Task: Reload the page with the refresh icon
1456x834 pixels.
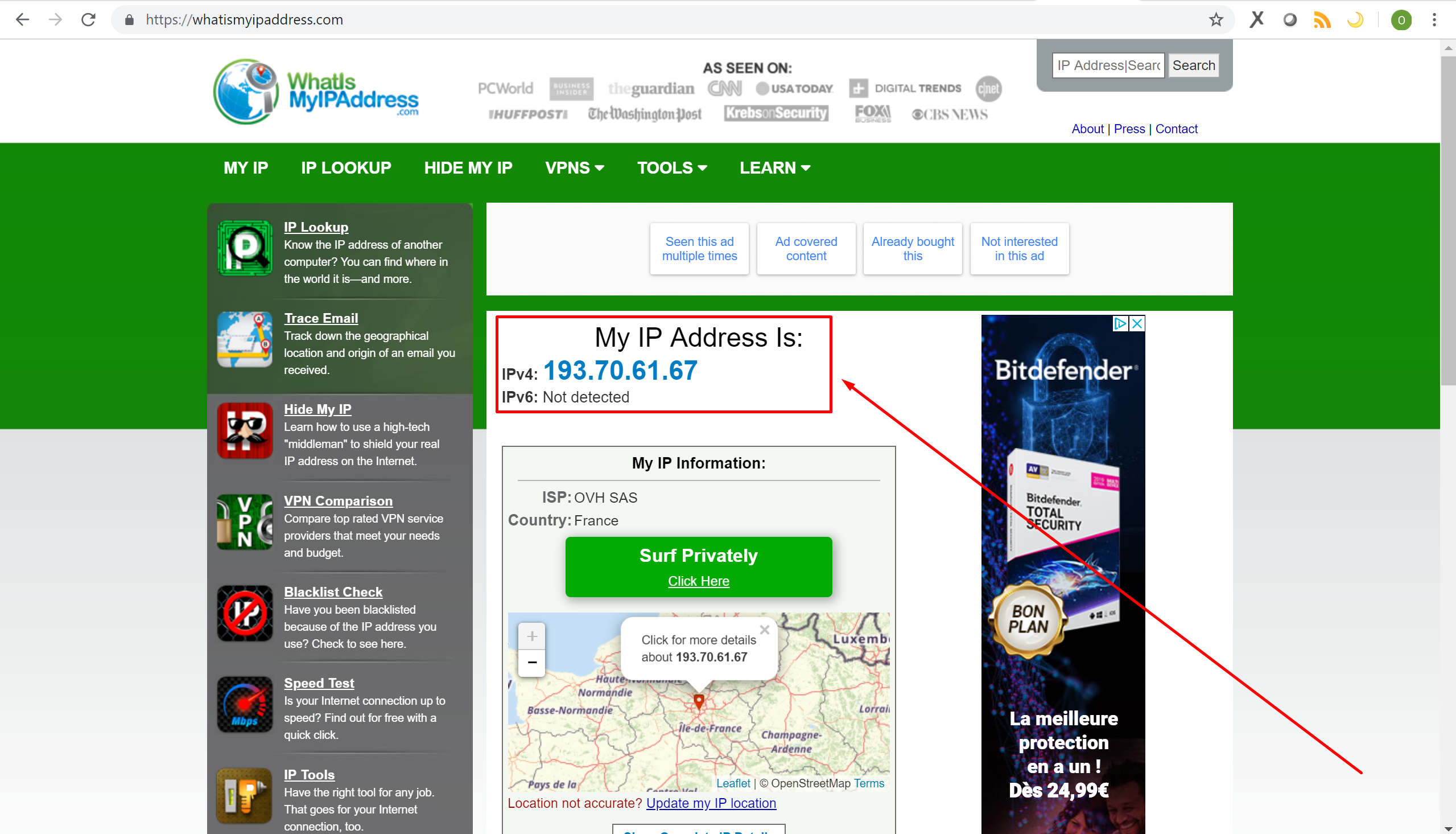Action: point(88,19)
